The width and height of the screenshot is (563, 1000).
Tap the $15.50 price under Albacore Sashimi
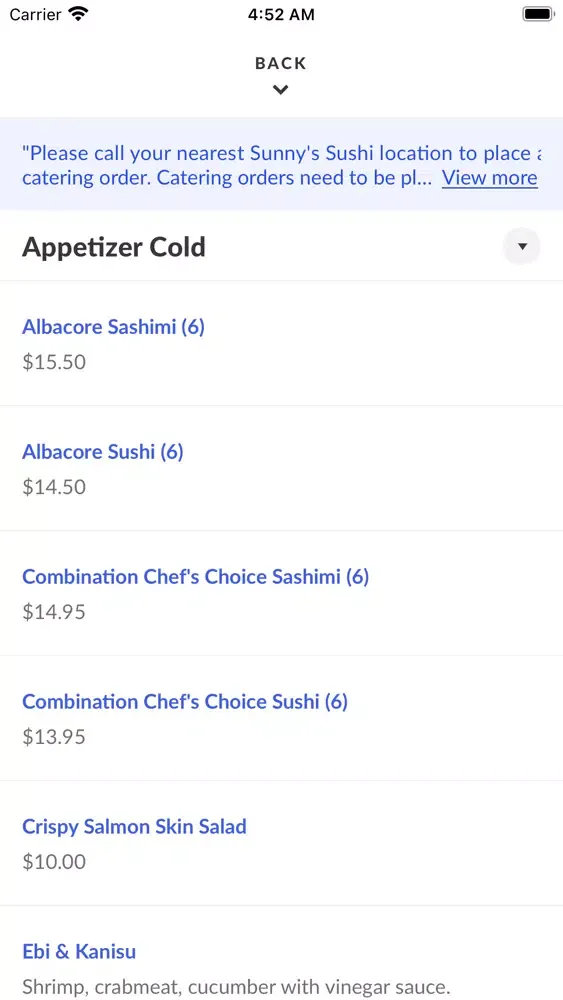tap(54, 362)
